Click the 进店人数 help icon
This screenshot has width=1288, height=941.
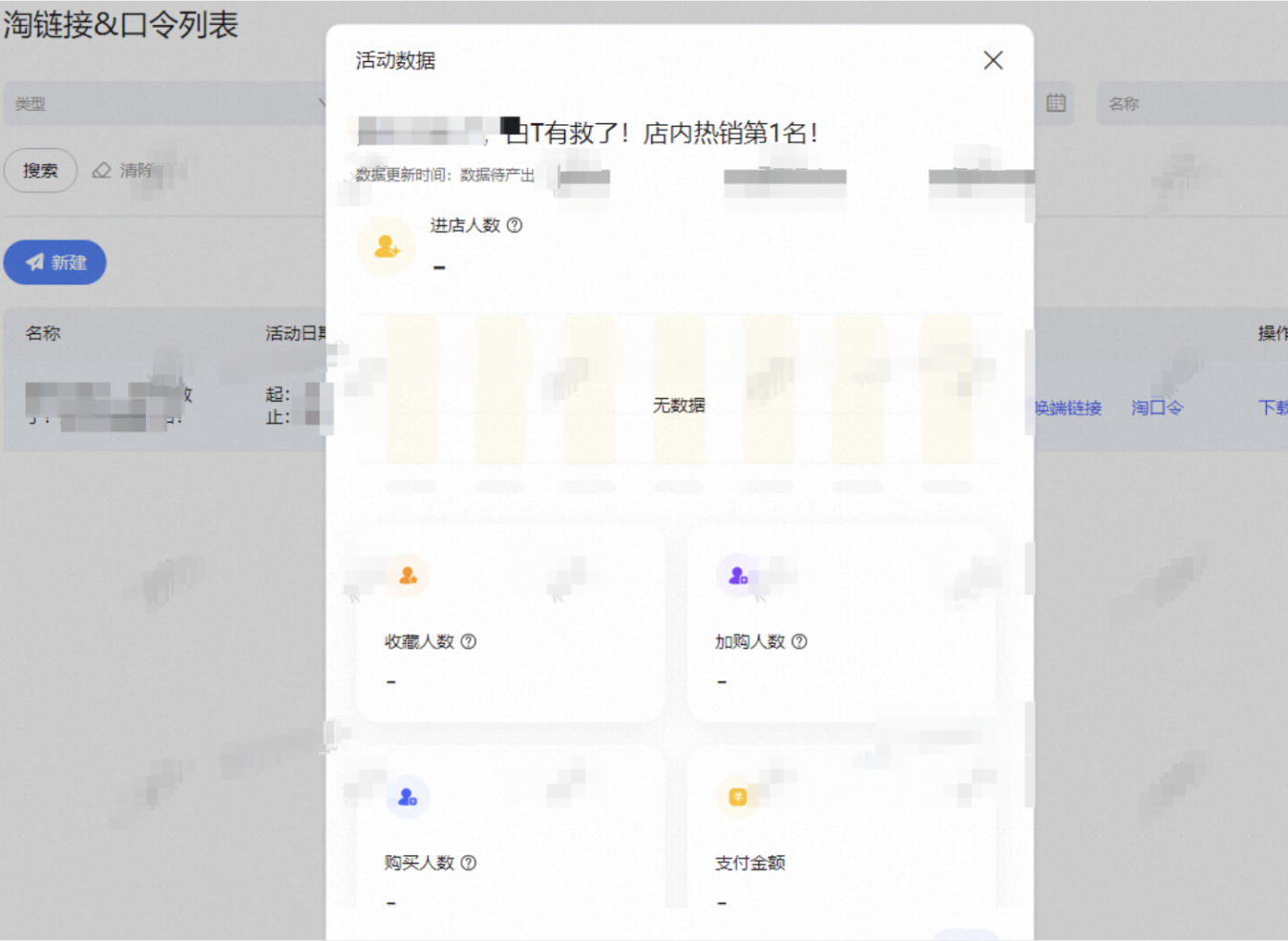pos(515,225)
